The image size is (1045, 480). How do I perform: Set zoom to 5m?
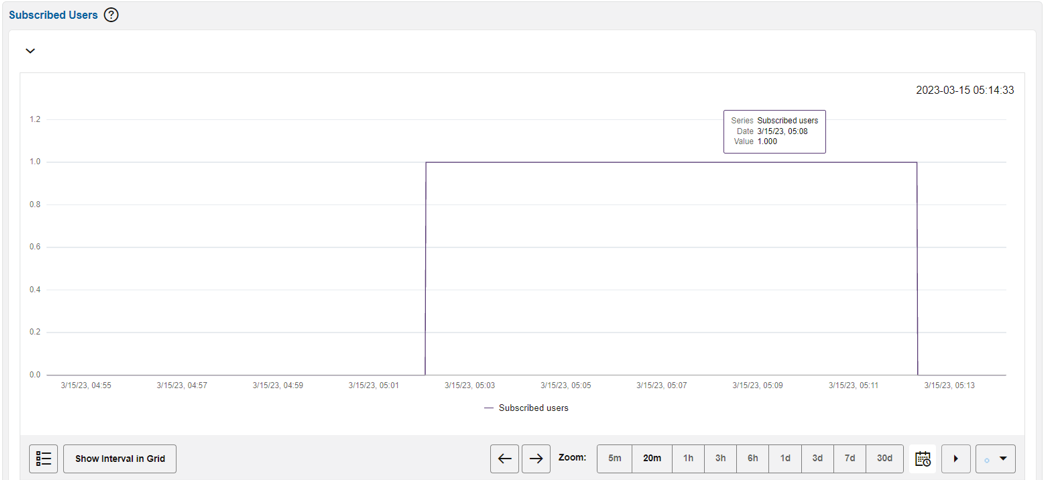(x=615, y=459)
